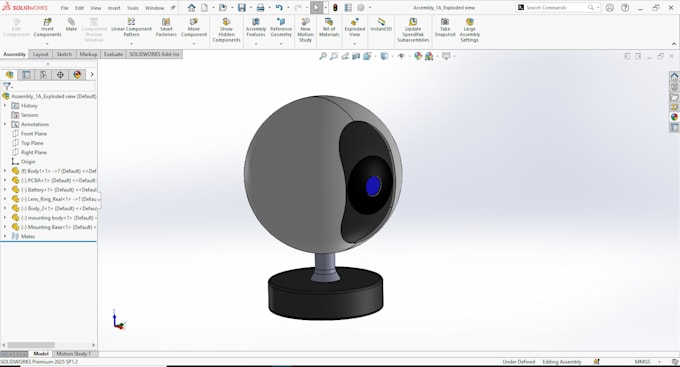Viewport: 680px width, 367px height.
Task: Start a New Motion Study
Action: click(305, 30)
